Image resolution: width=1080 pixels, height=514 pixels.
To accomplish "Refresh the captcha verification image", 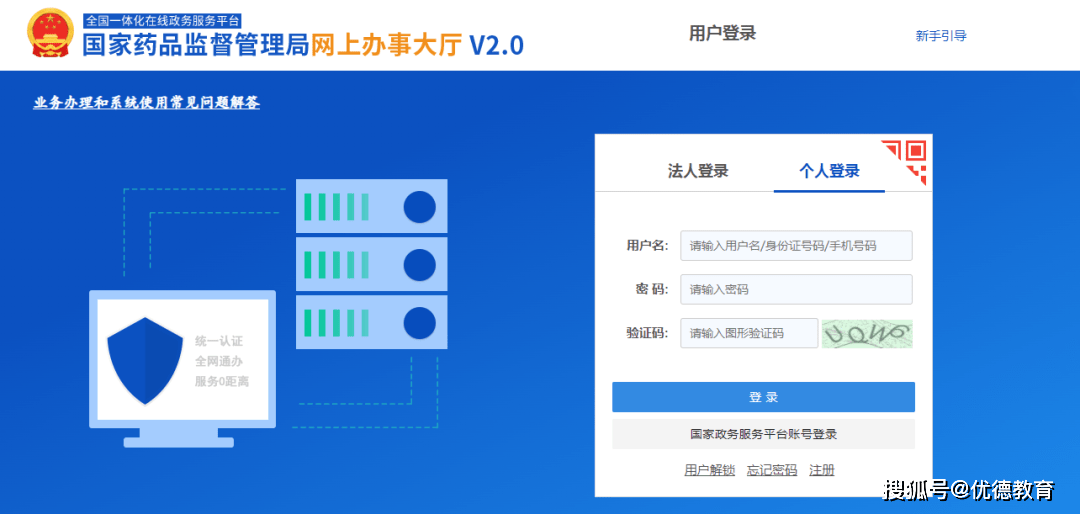I will pyautogui.click(x=867, y=333).
